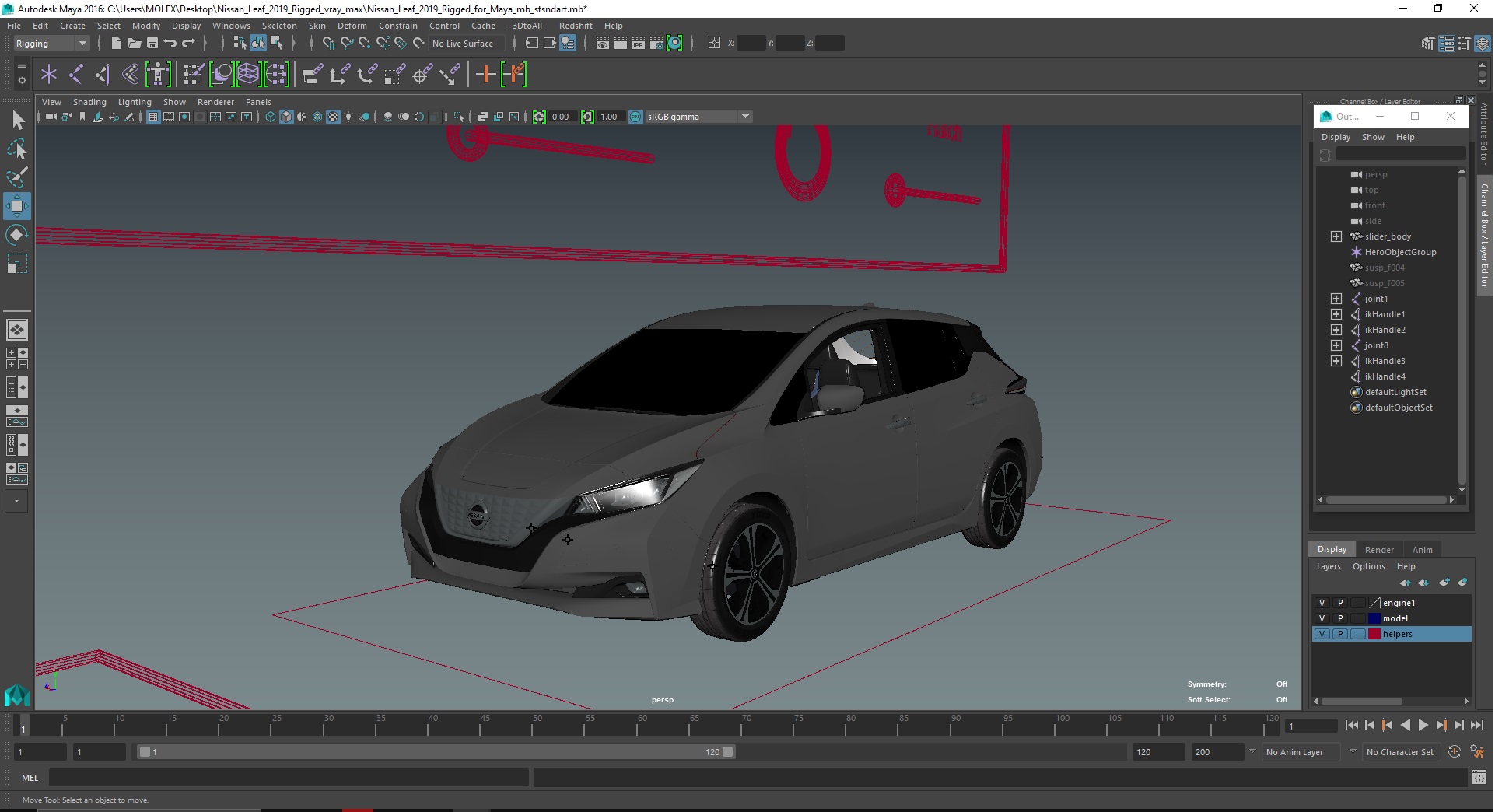Expand ikHandle2 node in Outliner
1495x812 pixels.
[x=1336, y=330]
